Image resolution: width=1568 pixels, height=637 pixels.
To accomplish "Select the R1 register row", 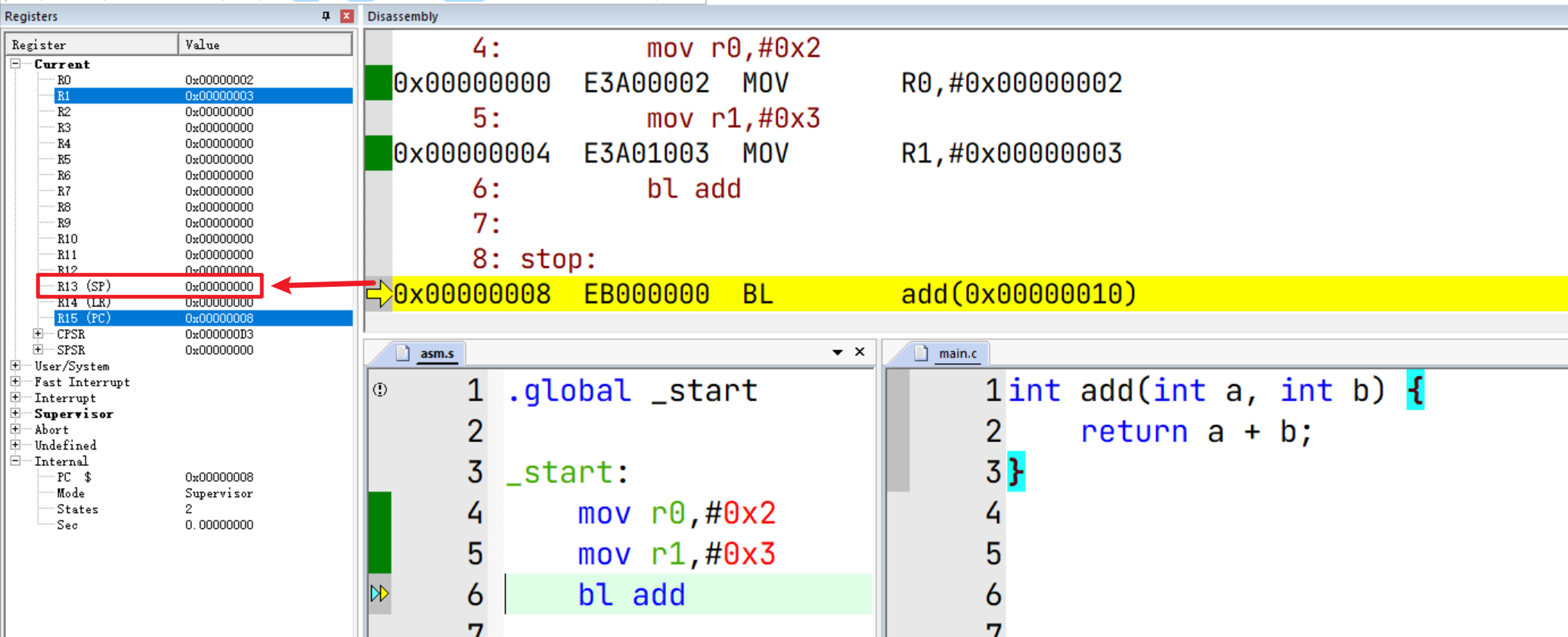I will click(203, 96).
